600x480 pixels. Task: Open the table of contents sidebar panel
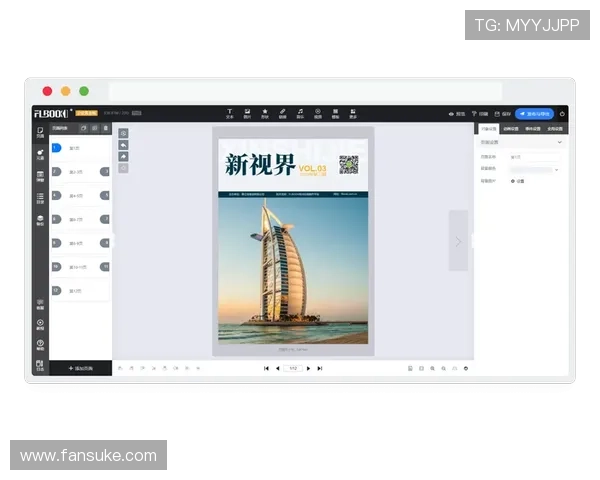coord(40,198)
